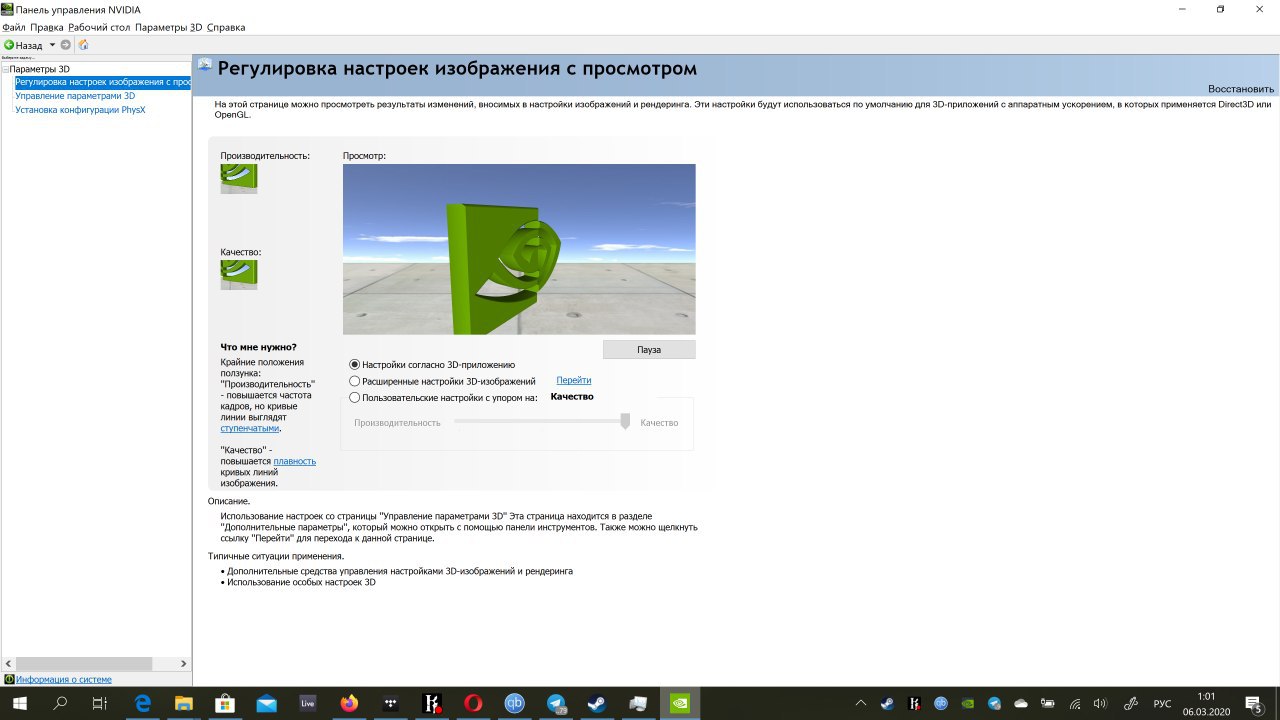Image resolution: width=1280 pixels, height=720 pixels.
Task: Launch Microsoft Edge from the taskbar
Action: [142, 703]
